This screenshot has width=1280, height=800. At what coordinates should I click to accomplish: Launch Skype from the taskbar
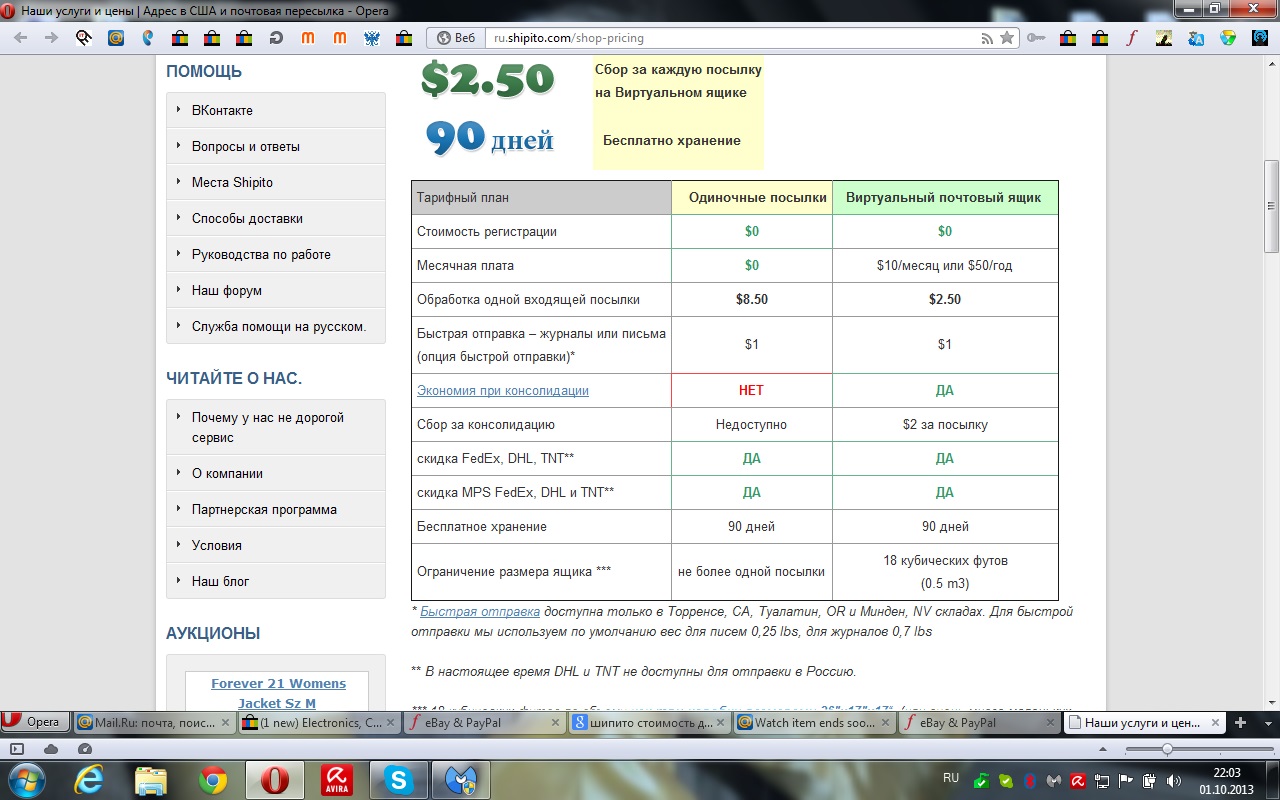click(x=399, y=780)
